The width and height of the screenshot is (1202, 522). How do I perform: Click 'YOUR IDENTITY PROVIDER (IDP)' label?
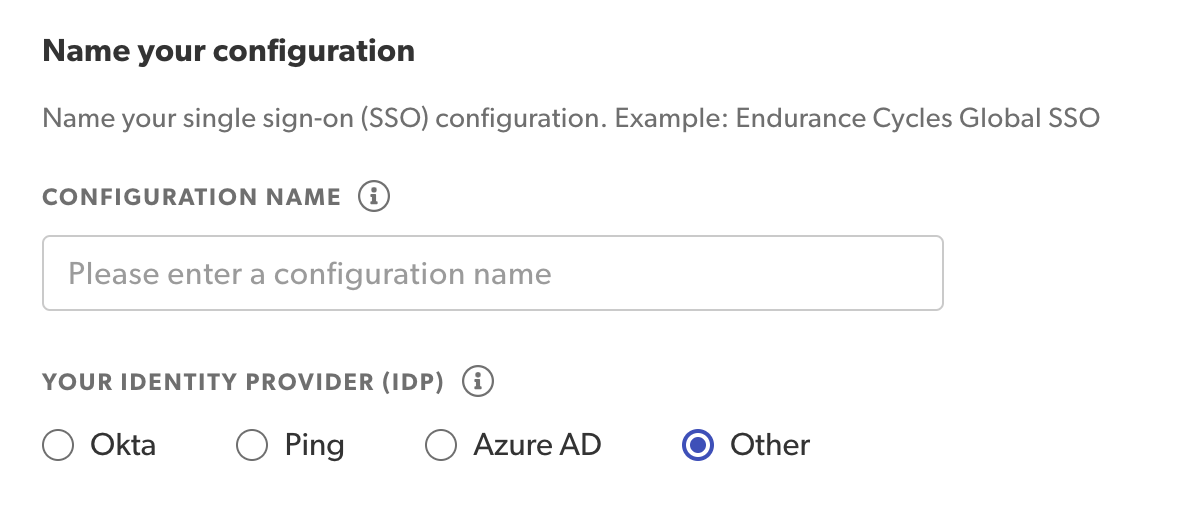[x=243, y=382]
